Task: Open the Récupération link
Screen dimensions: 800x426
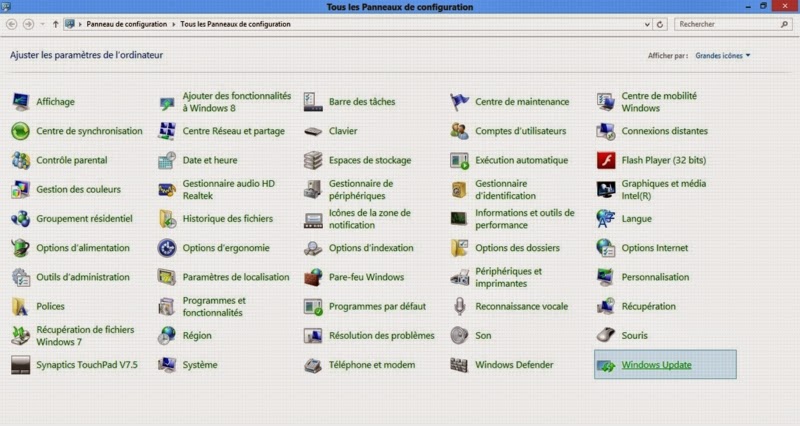Action: point(648,306)
